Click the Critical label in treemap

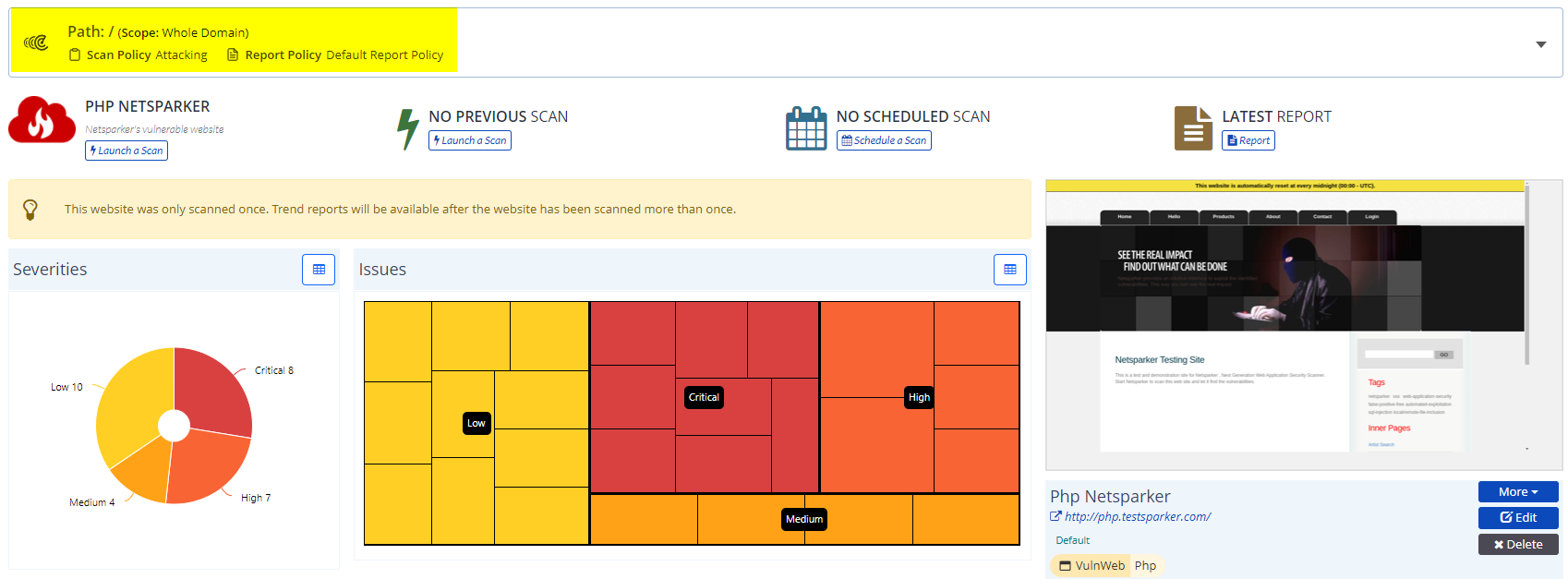[704, 397]
